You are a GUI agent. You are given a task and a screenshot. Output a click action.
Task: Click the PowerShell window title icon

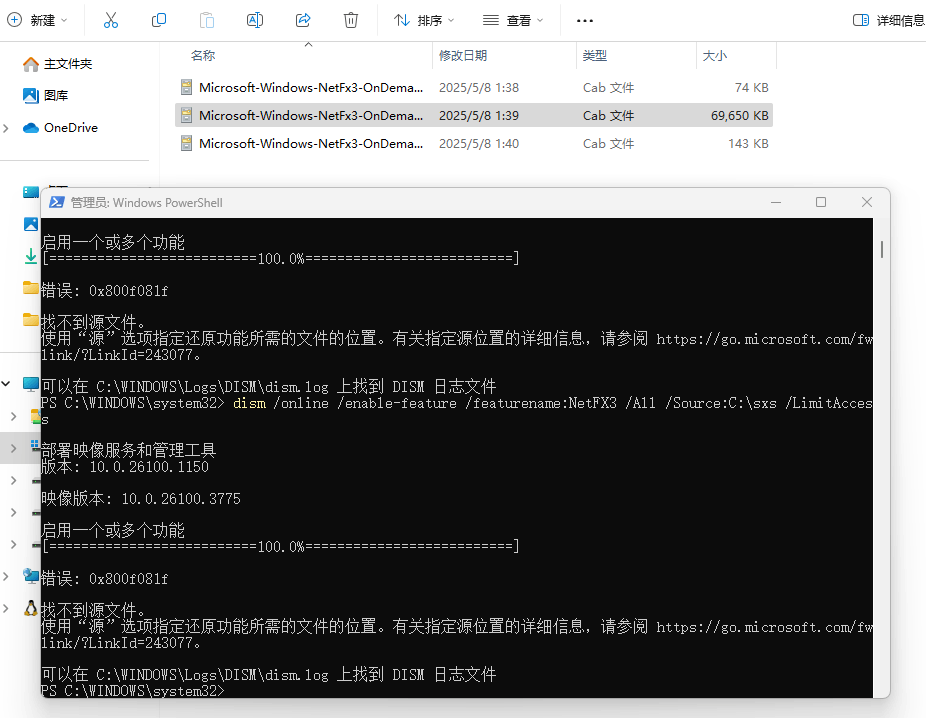coord(57,203)
